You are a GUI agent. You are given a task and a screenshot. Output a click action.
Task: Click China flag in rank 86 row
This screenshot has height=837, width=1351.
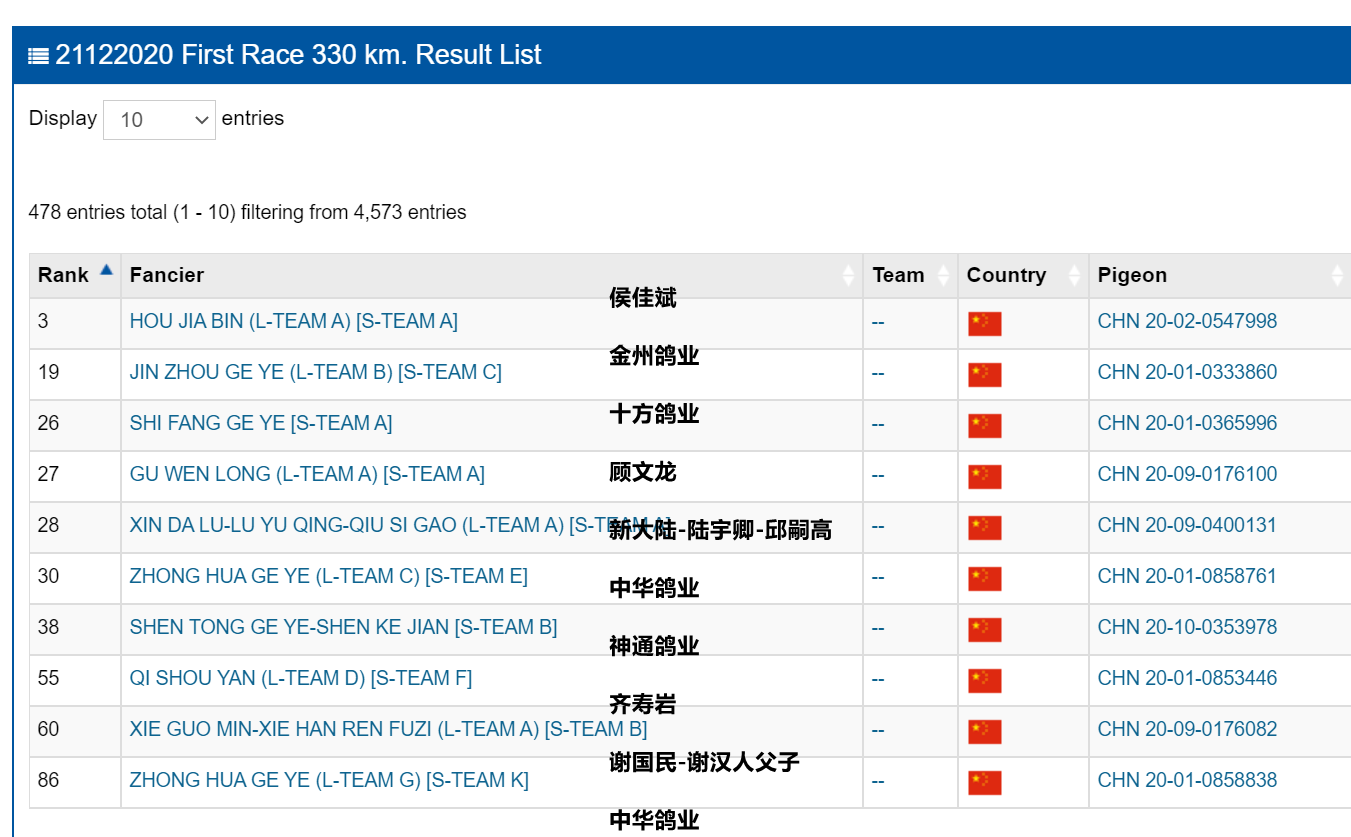coord(984,783)
